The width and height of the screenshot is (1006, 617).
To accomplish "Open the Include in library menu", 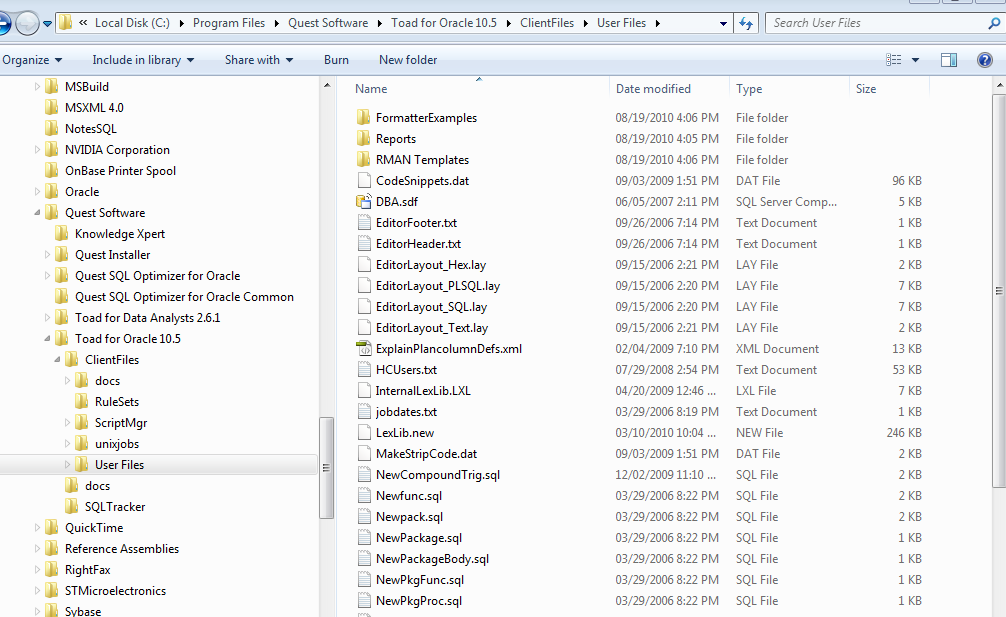I will point(143,60).
